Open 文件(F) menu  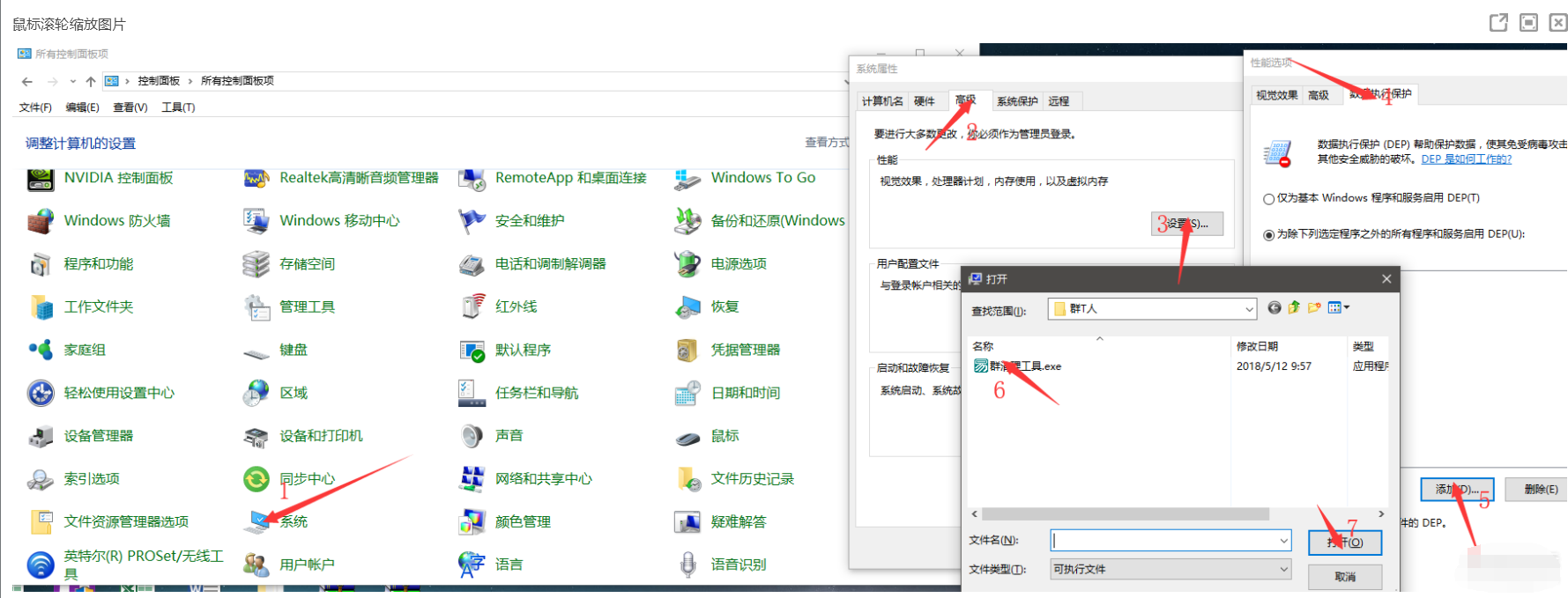pyautogui.click(x=35, y=107)
